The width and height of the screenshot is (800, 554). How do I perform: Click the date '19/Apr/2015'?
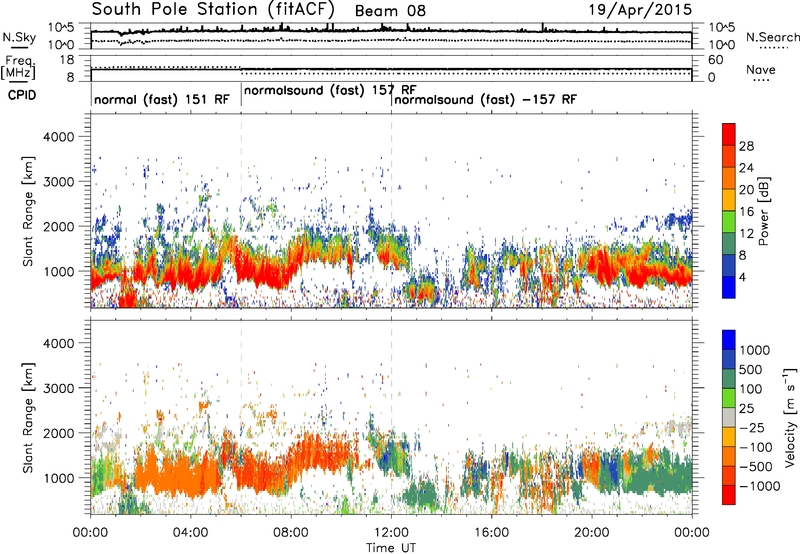640,10
